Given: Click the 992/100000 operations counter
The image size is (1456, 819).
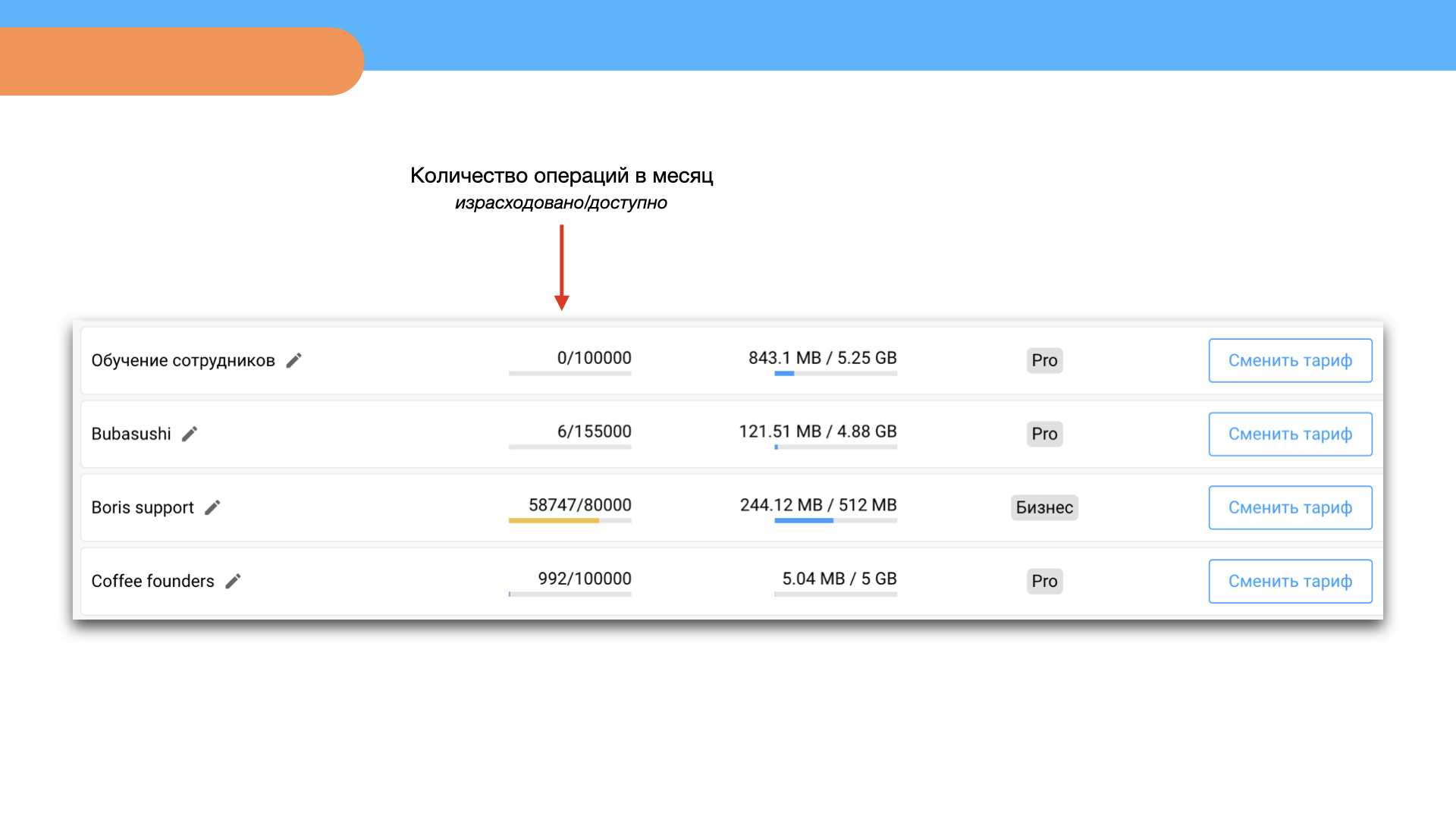Looking at the screenshot, I should 584,579.
